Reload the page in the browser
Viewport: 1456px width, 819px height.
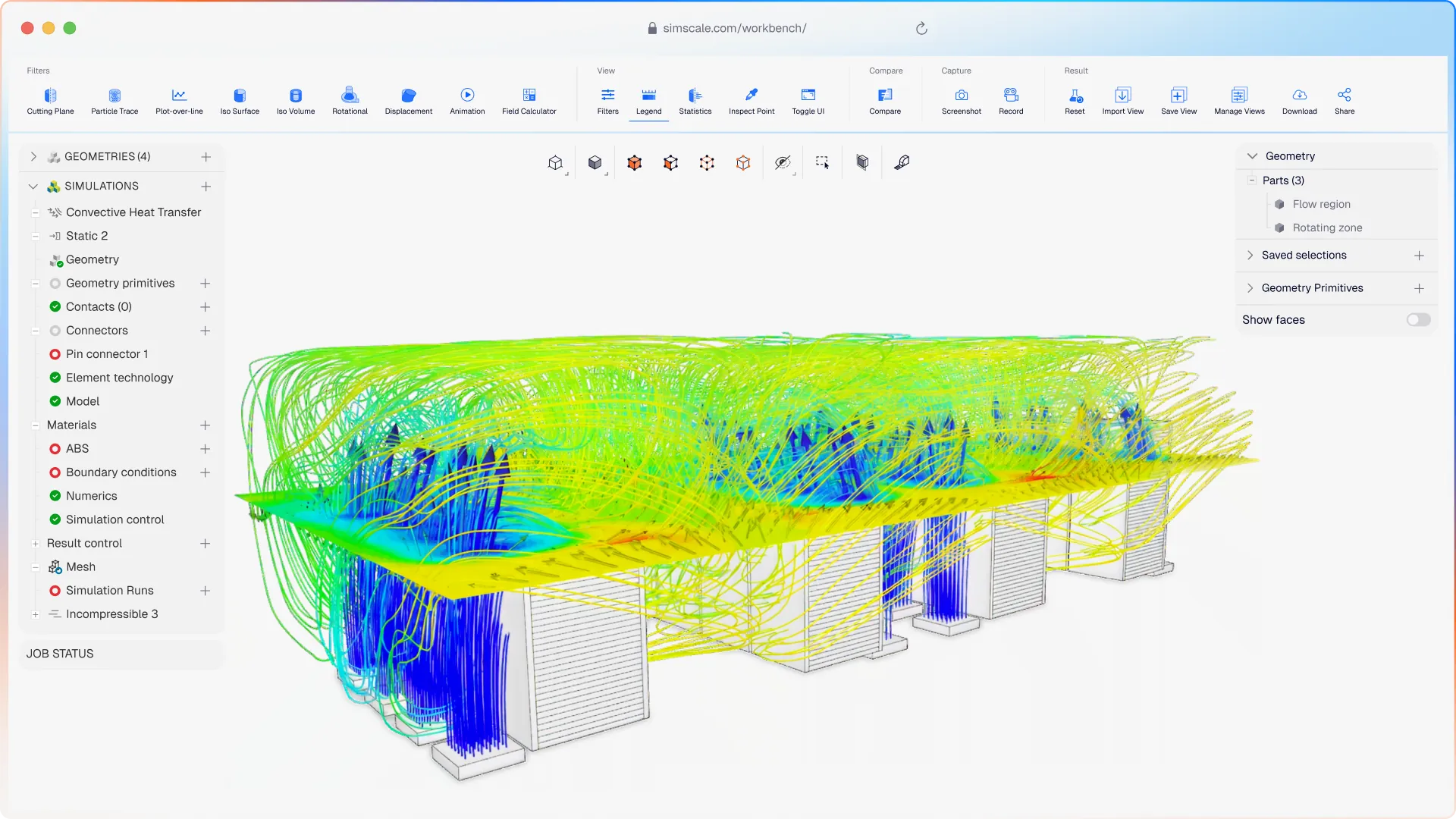pyautogui.click(x=921, y=28)
